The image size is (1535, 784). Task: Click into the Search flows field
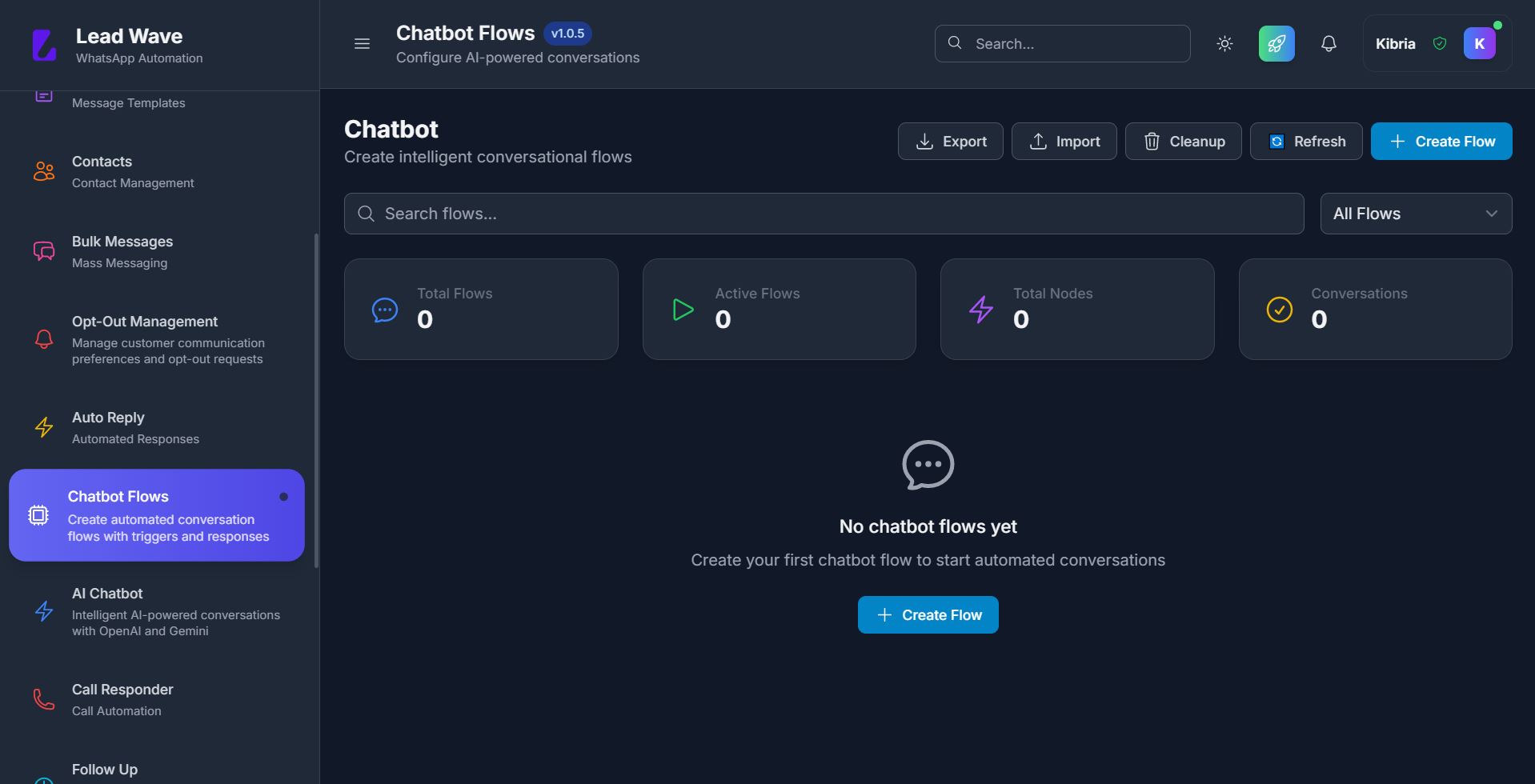click(824, 214)
